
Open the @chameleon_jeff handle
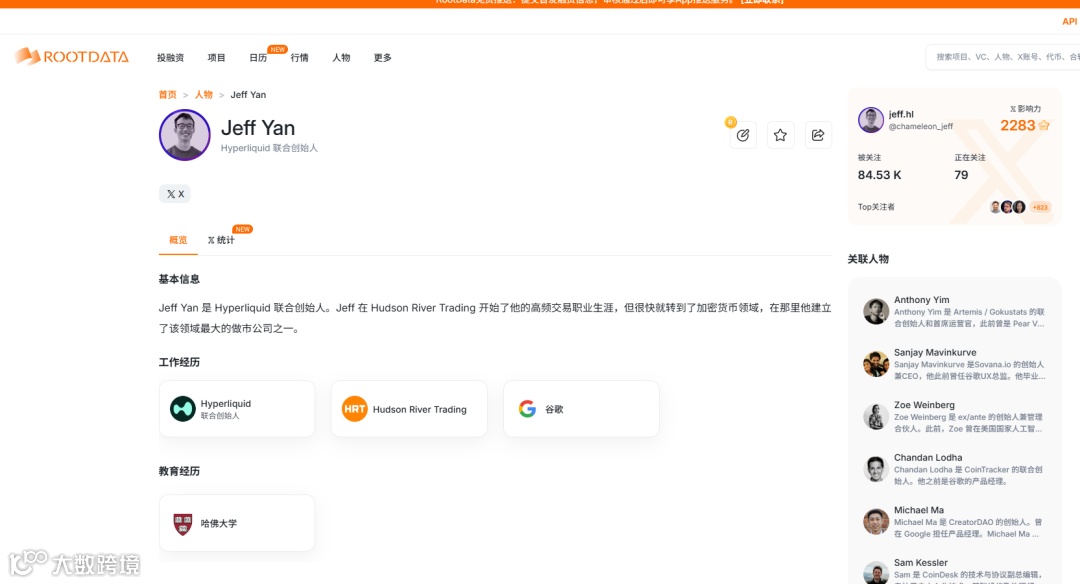[x=920, y=127]
